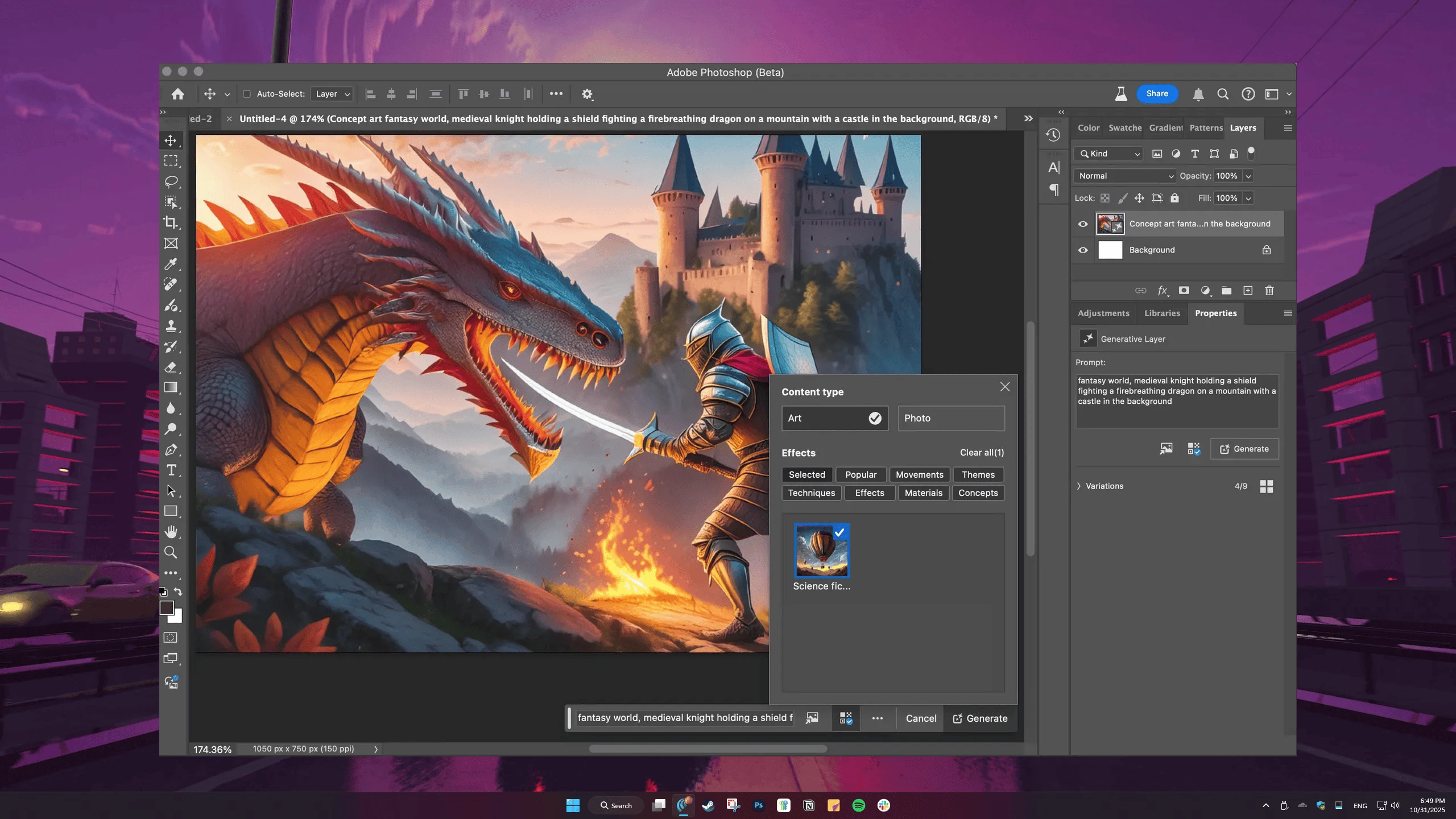Choose Photo content type

pyautogui.click(x=951, y=418)
